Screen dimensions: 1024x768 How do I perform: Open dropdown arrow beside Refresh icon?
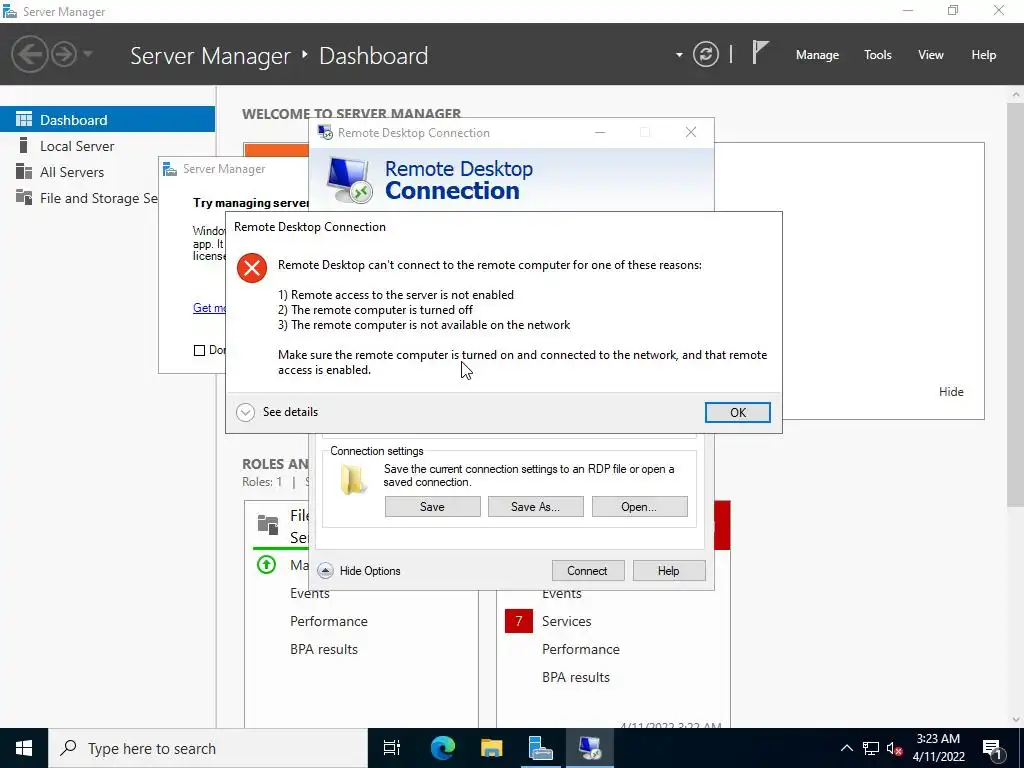[x=679, y=55]
